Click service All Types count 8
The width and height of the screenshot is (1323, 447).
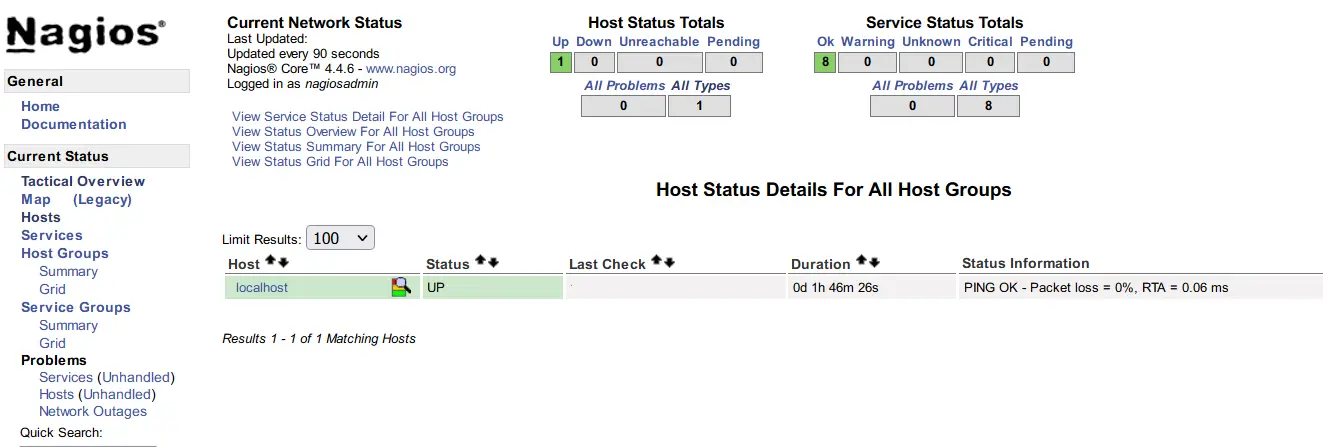(988, 106)
